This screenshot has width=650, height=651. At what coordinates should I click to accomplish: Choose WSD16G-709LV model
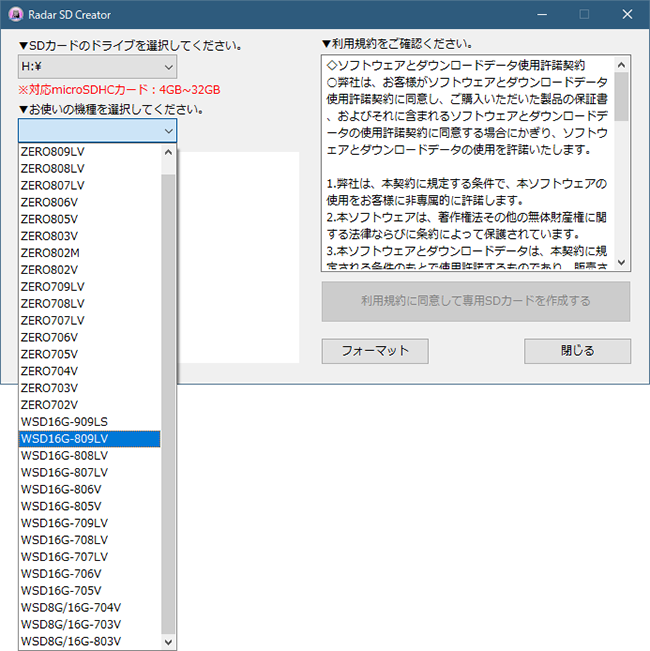pyautogui.click(x=89, y=523)
